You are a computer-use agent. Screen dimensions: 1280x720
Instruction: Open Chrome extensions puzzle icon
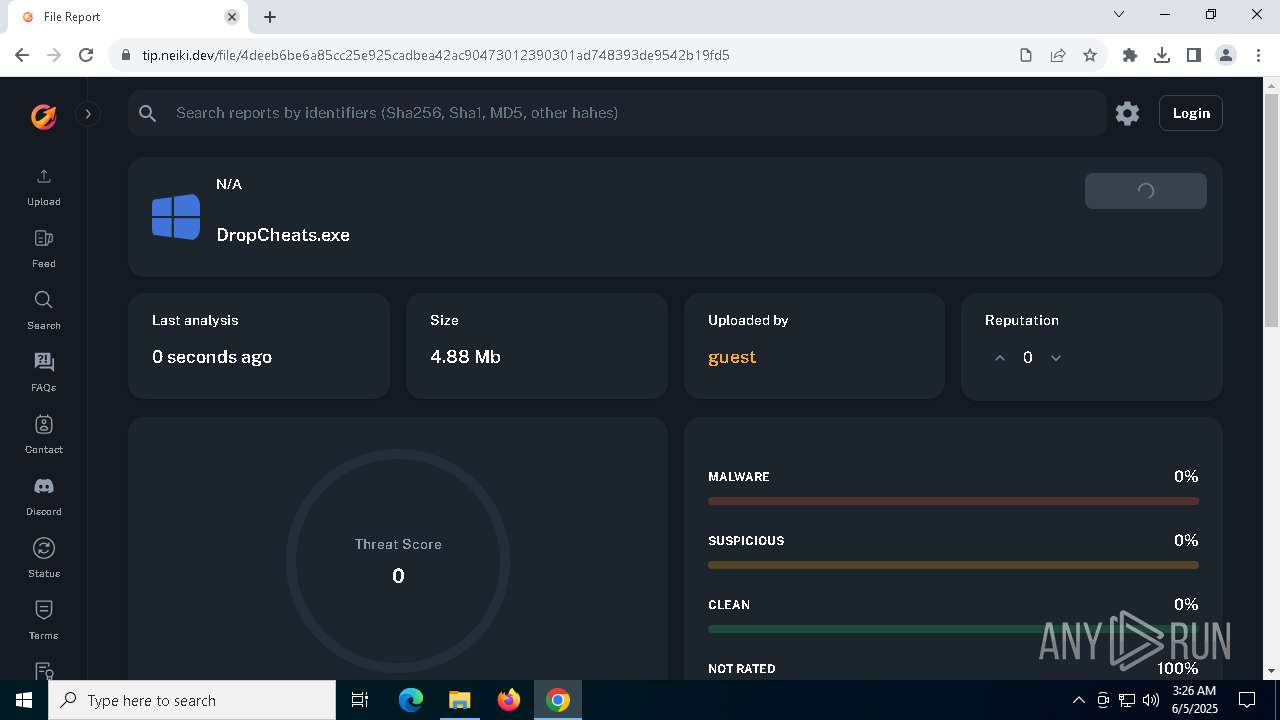coord(1130,55)
